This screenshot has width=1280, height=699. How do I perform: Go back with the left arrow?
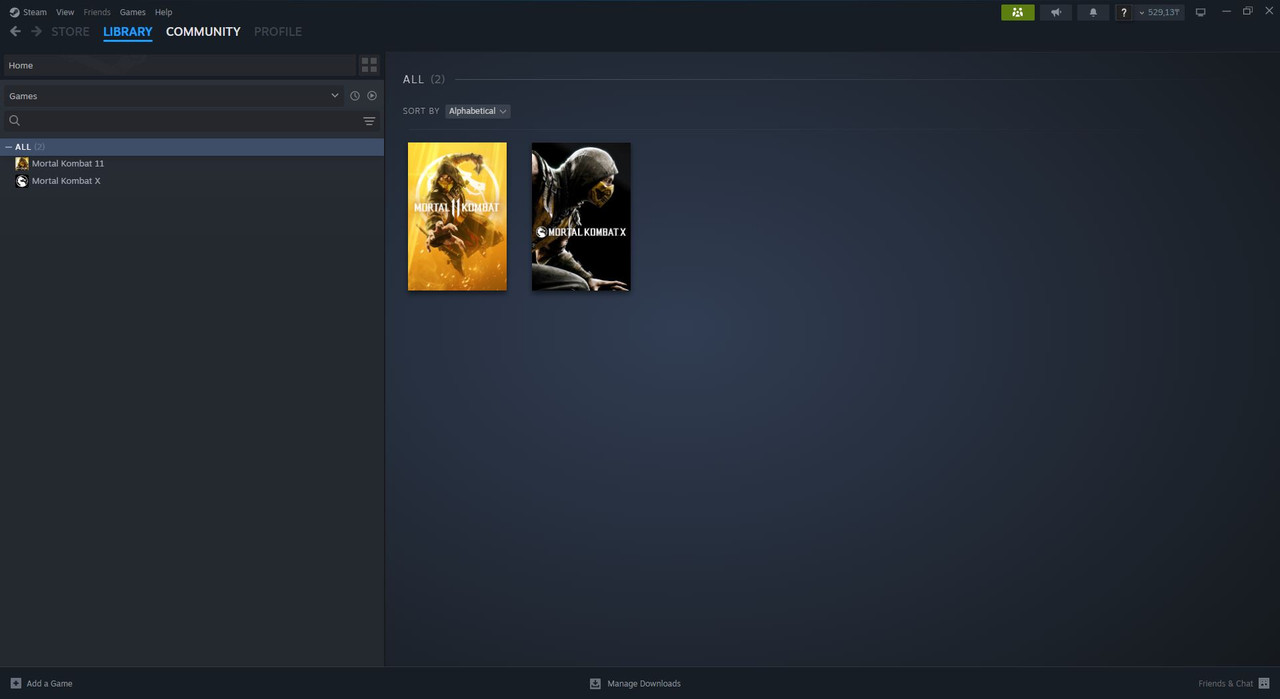15,32
